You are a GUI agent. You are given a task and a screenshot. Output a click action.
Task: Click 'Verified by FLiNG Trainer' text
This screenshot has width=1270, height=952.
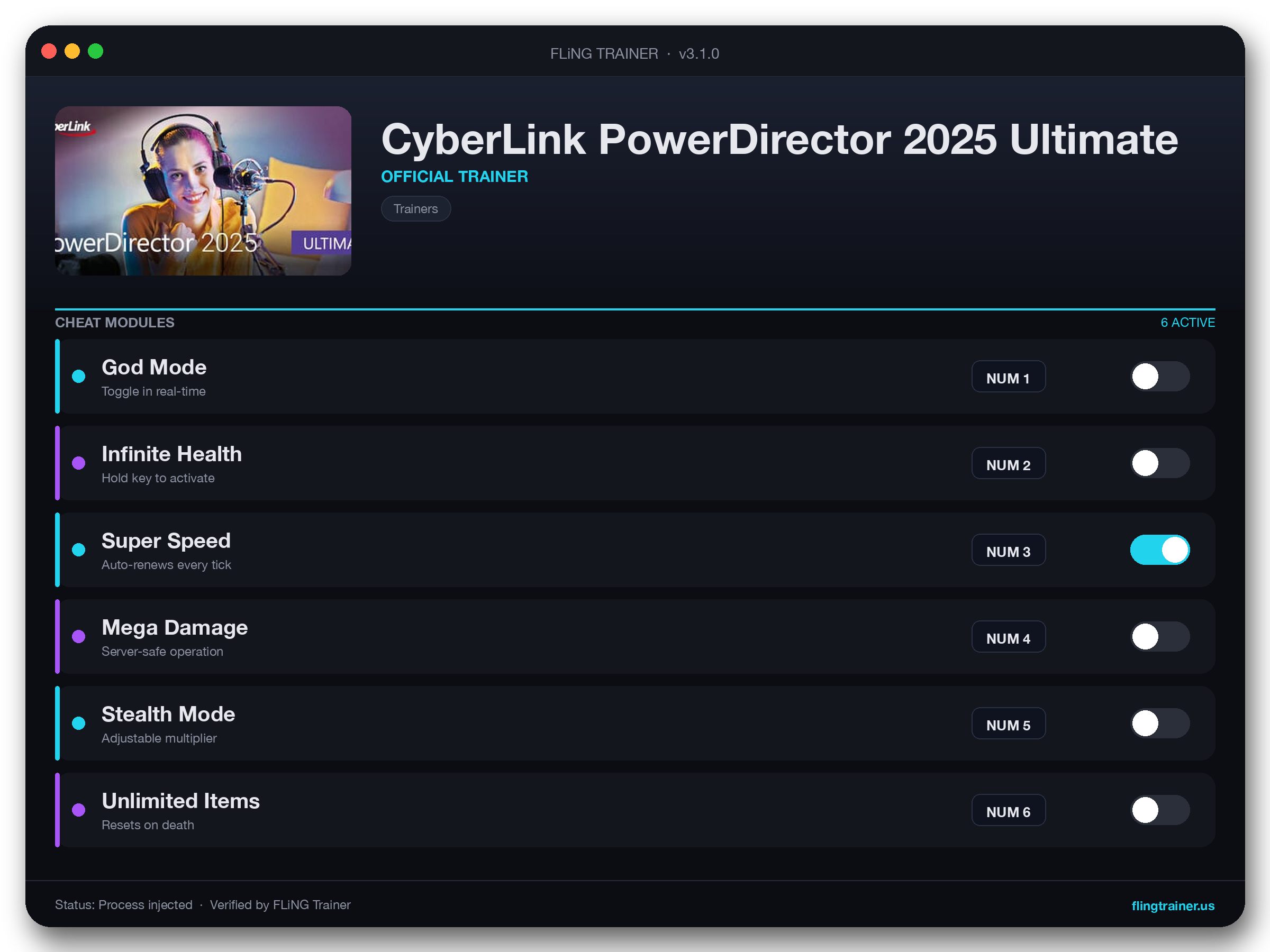(x=280, y=905)
